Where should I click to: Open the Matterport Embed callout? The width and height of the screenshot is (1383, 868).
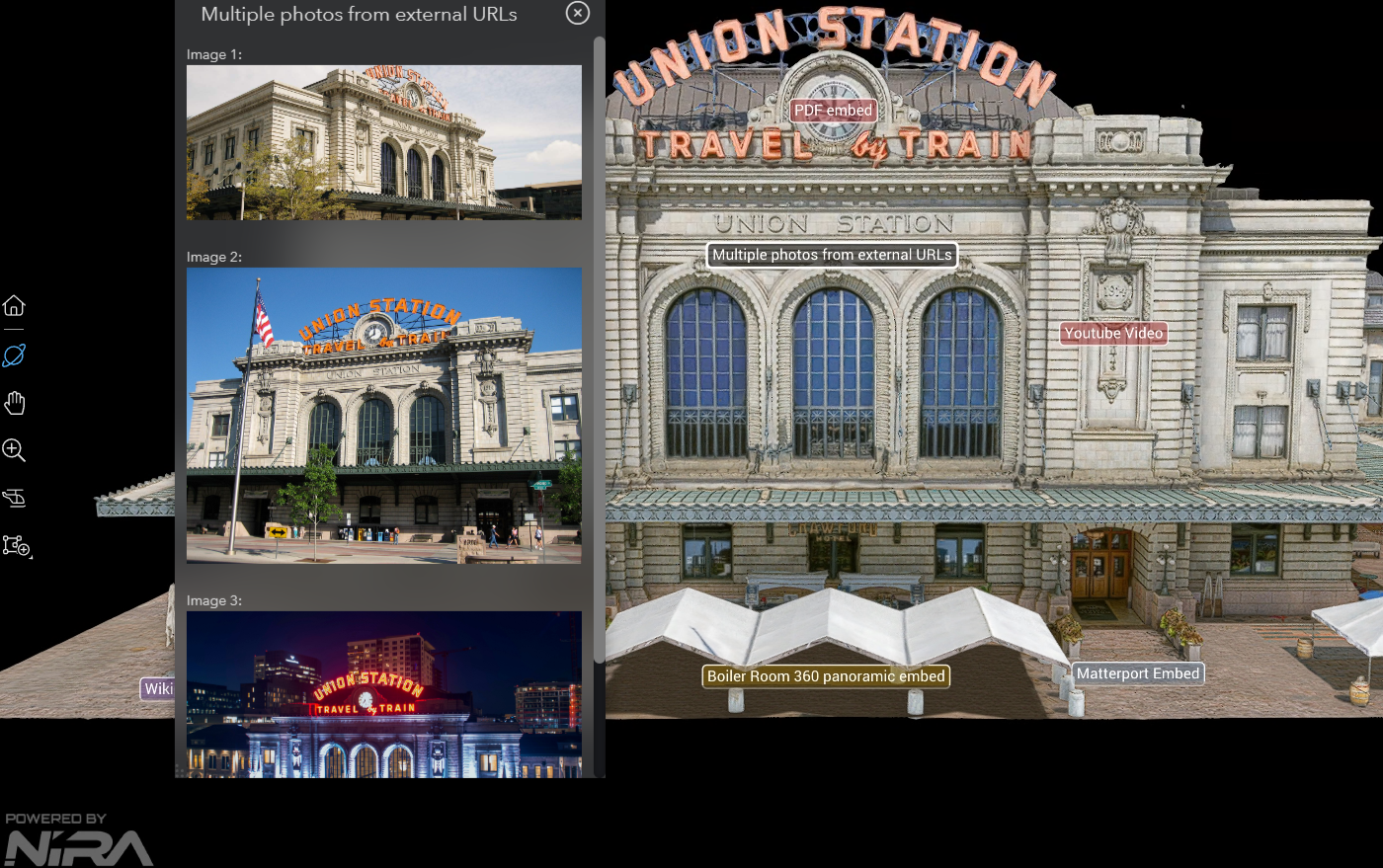(1138, 673)
